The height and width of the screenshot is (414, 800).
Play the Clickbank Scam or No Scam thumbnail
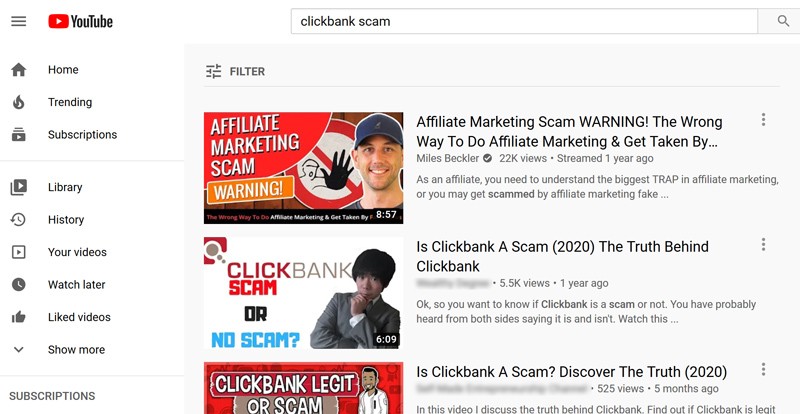(x=304, y=293)
